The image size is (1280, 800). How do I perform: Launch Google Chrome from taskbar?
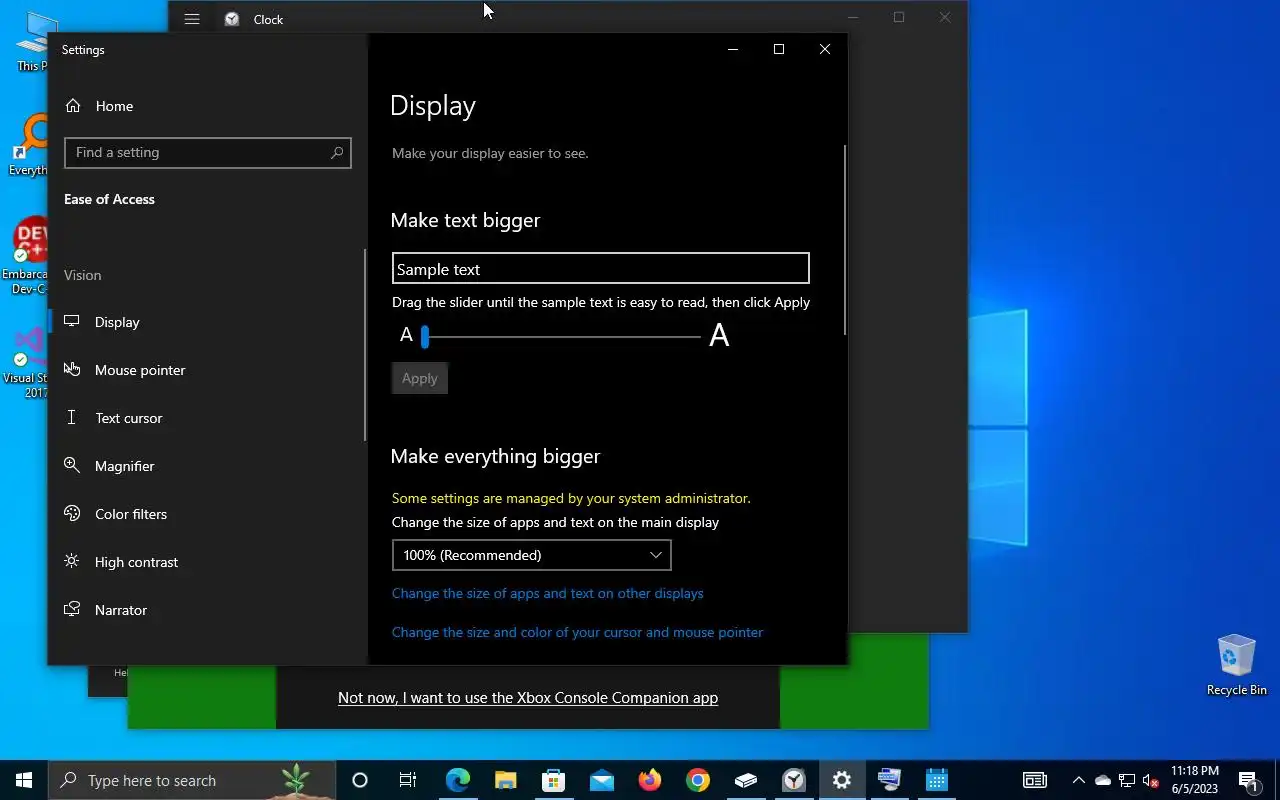pos(698,780)
